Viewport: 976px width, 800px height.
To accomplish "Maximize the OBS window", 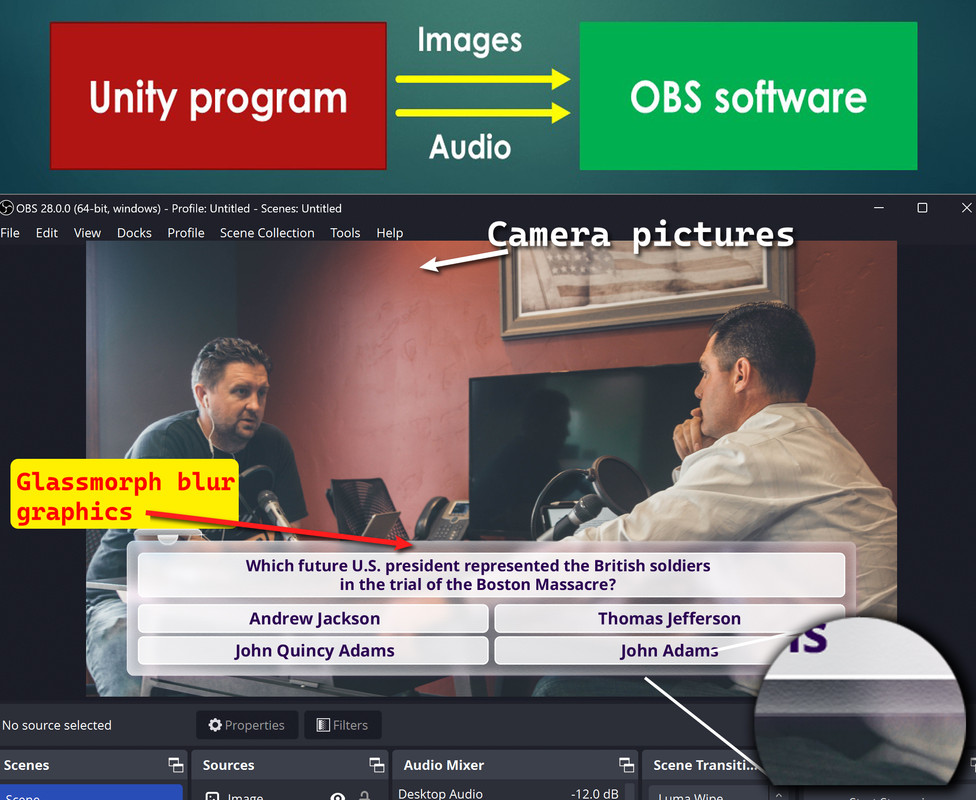I will (x=922, y=207).
